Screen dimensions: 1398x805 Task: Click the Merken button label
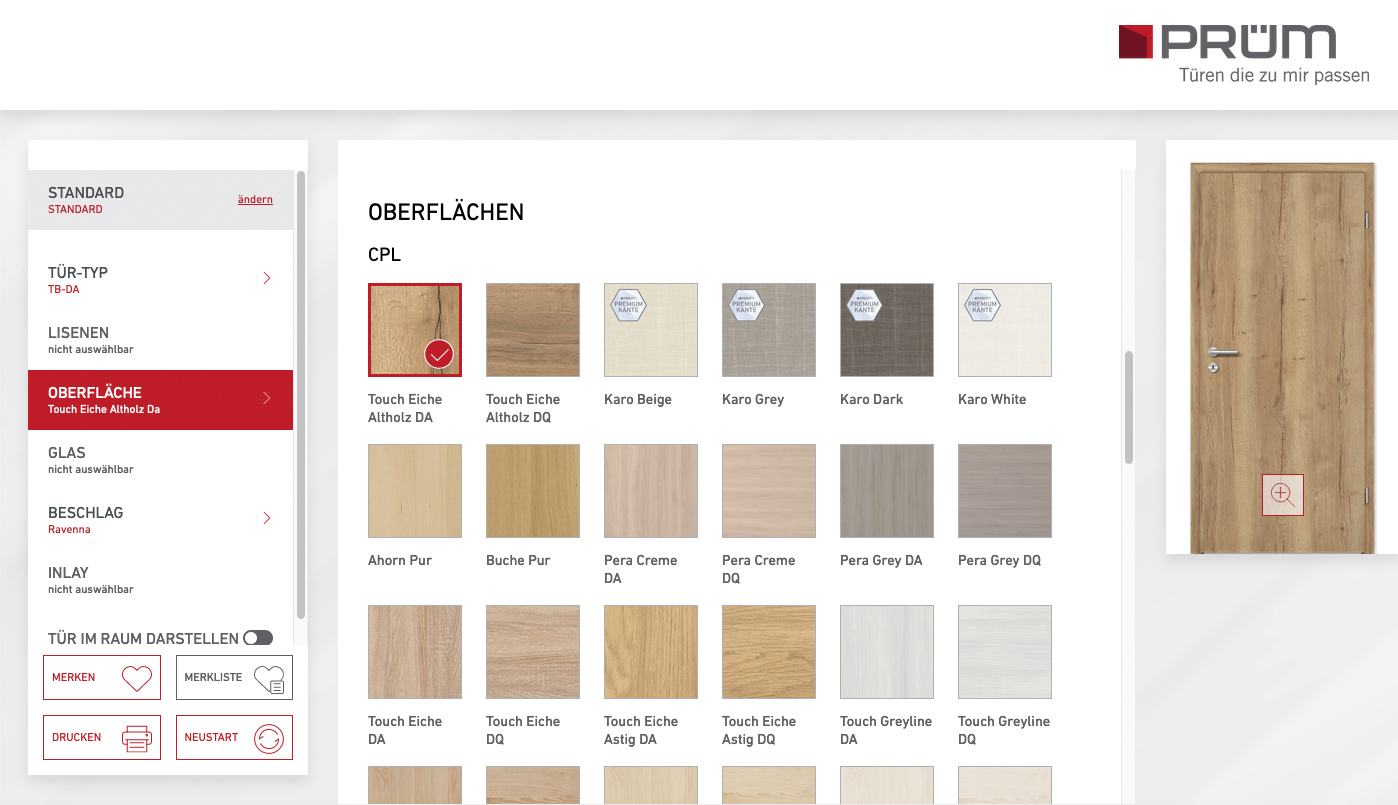point(74,678)
